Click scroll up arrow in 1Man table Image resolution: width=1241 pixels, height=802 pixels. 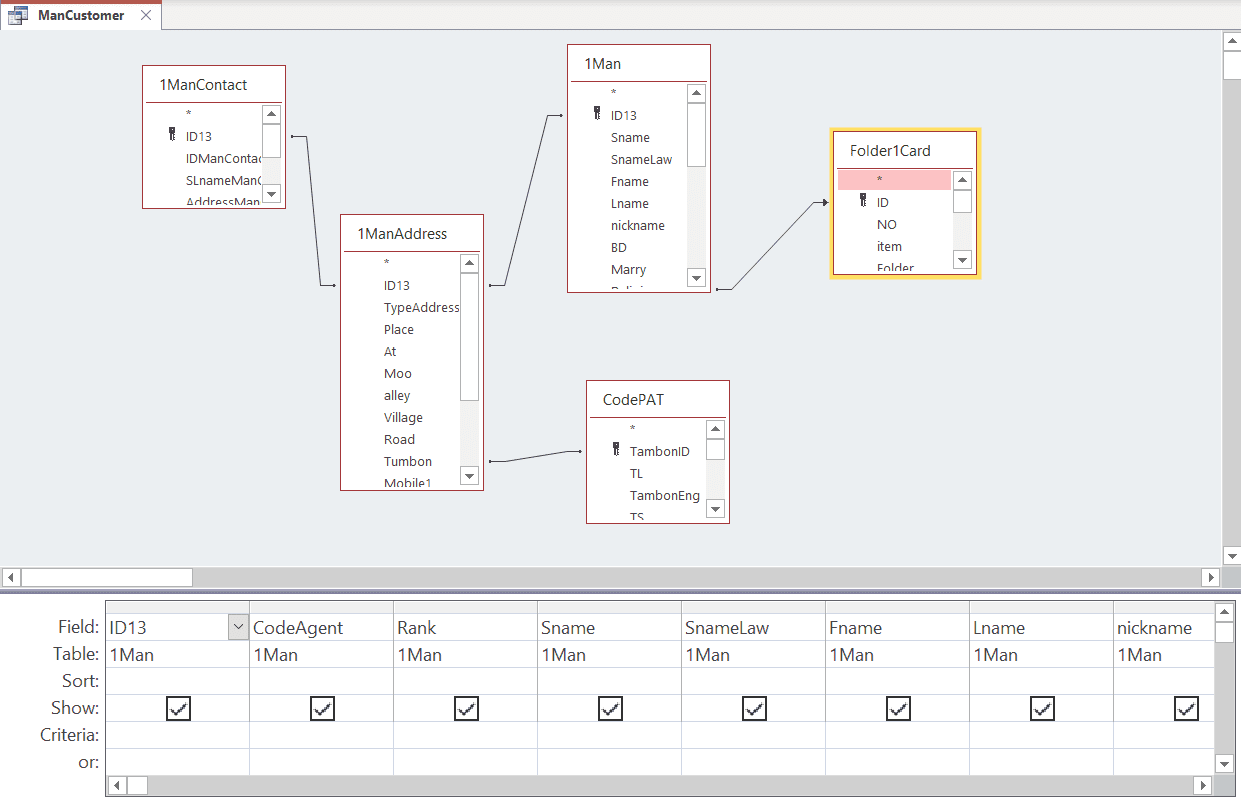pos(697,93)
